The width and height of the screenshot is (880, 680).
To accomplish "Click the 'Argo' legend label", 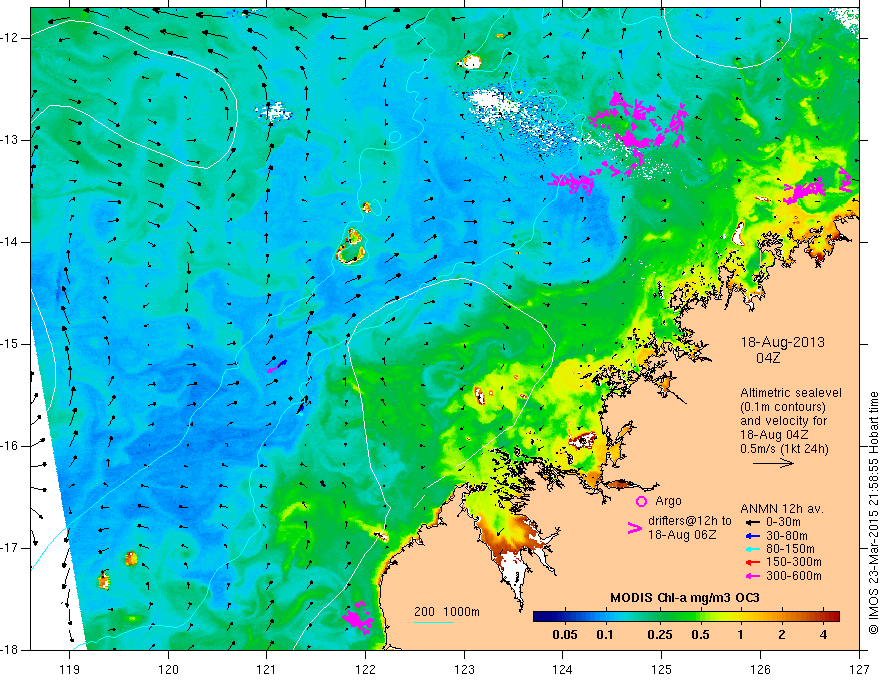I will tap(668, 501).
